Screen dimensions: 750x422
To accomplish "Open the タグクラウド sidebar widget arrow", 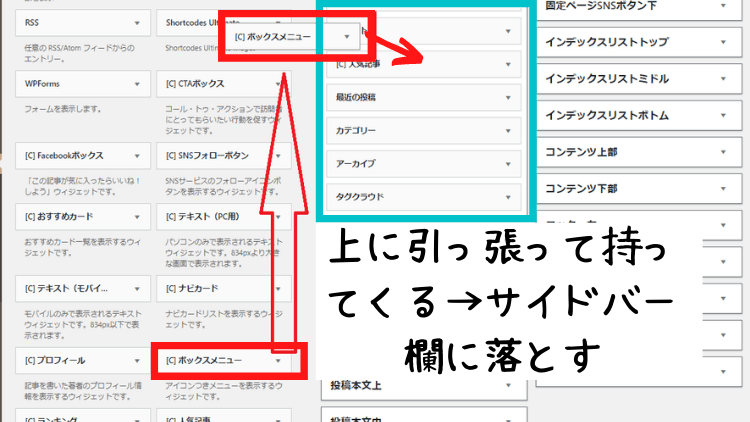I will click(507, 197).
